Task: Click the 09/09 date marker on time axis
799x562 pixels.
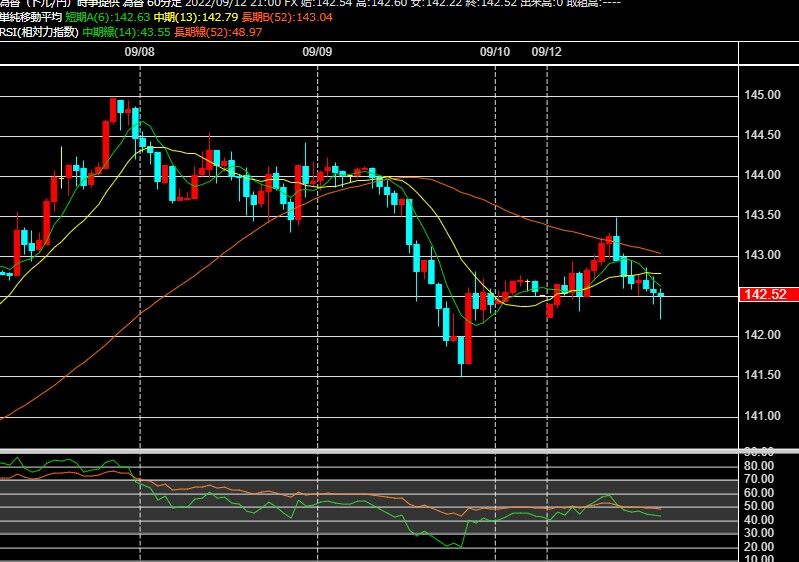Action: [x=317, y=52]
